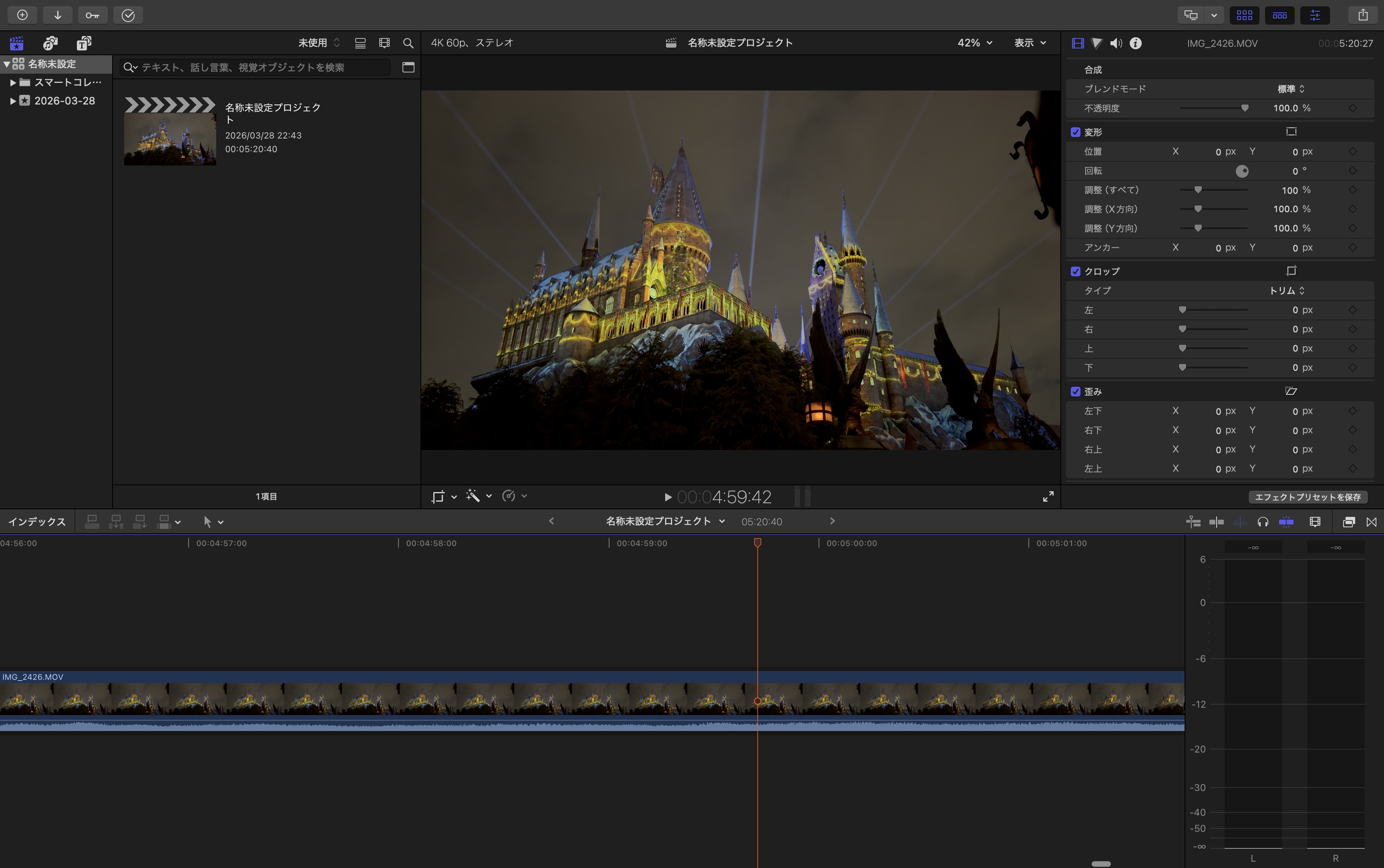Screen dimensions: 1384x868
Task: Click the import media arrow icon
Action: [x=57, y=15]
